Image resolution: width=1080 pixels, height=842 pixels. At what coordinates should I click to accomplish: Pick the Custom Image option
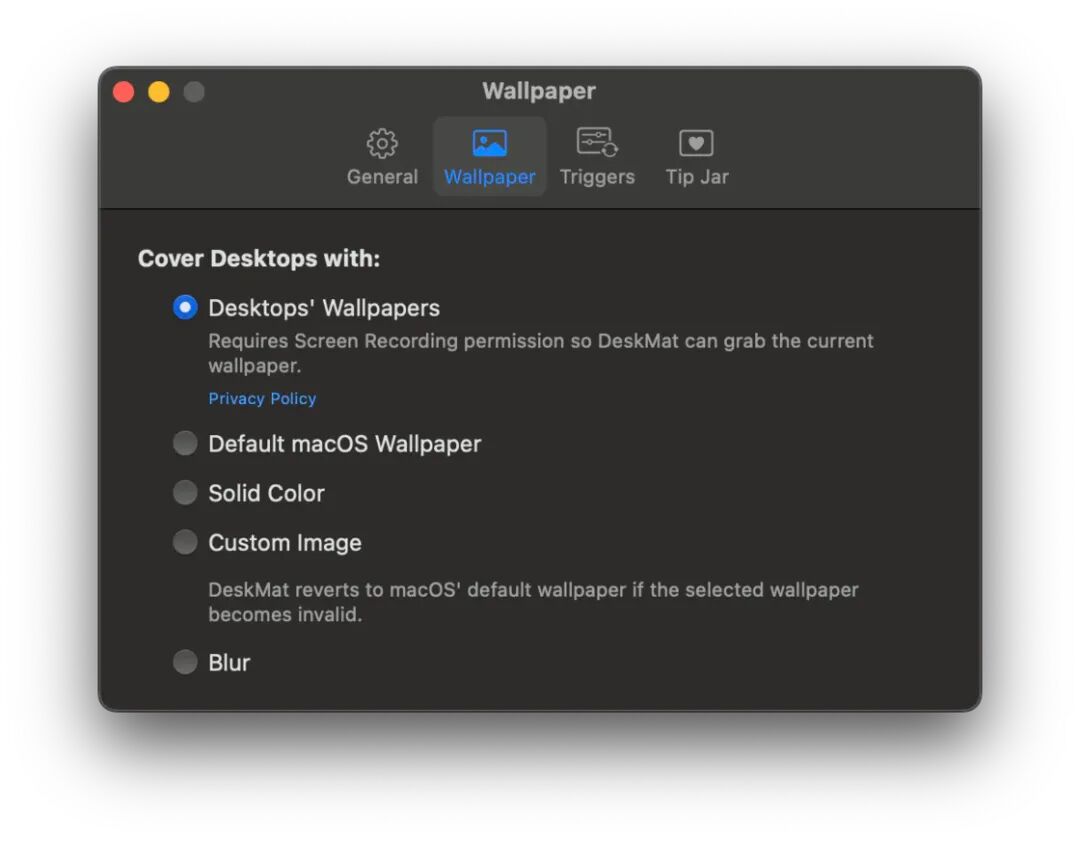point(185,542)
